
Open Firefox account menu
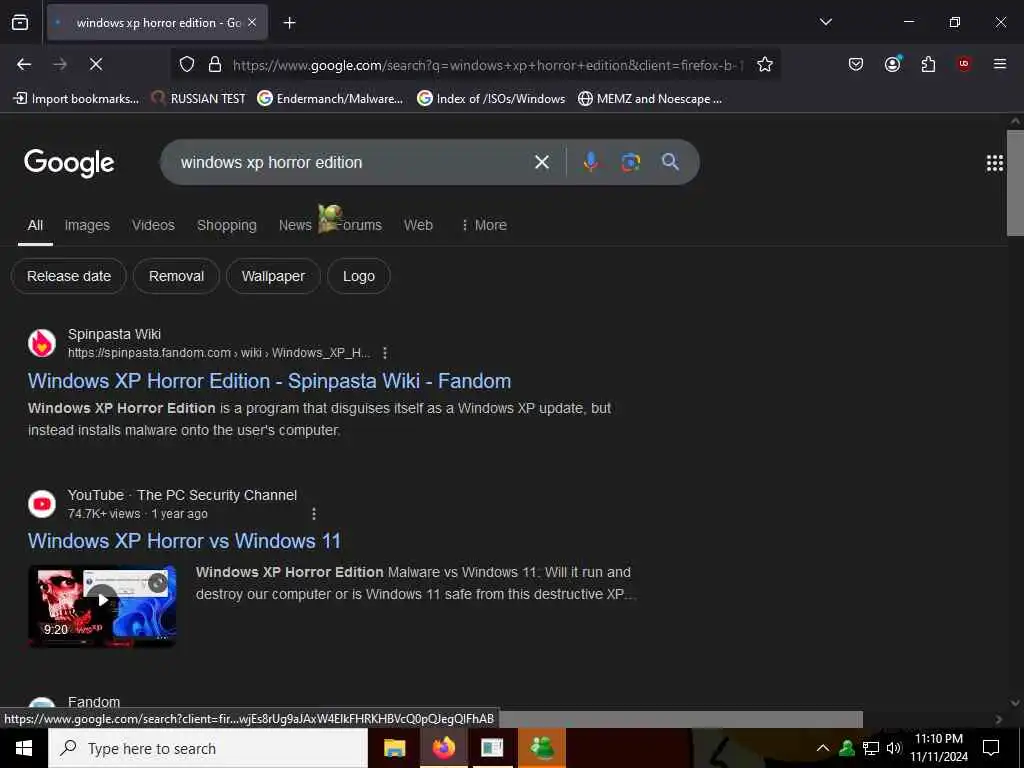click(x=892, y=64)
